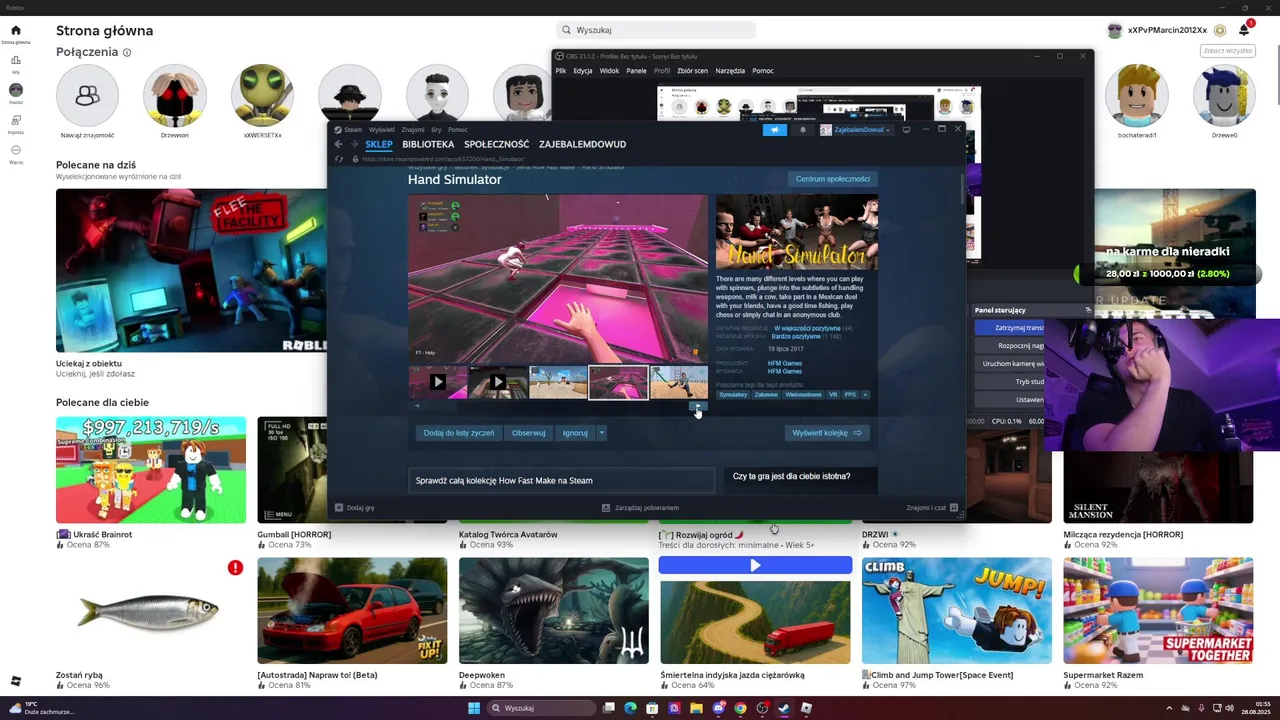Reload the Steam store page
The height and width of the screenshot is (720, 1280).
pyautogui.click(x=339, y=159)
